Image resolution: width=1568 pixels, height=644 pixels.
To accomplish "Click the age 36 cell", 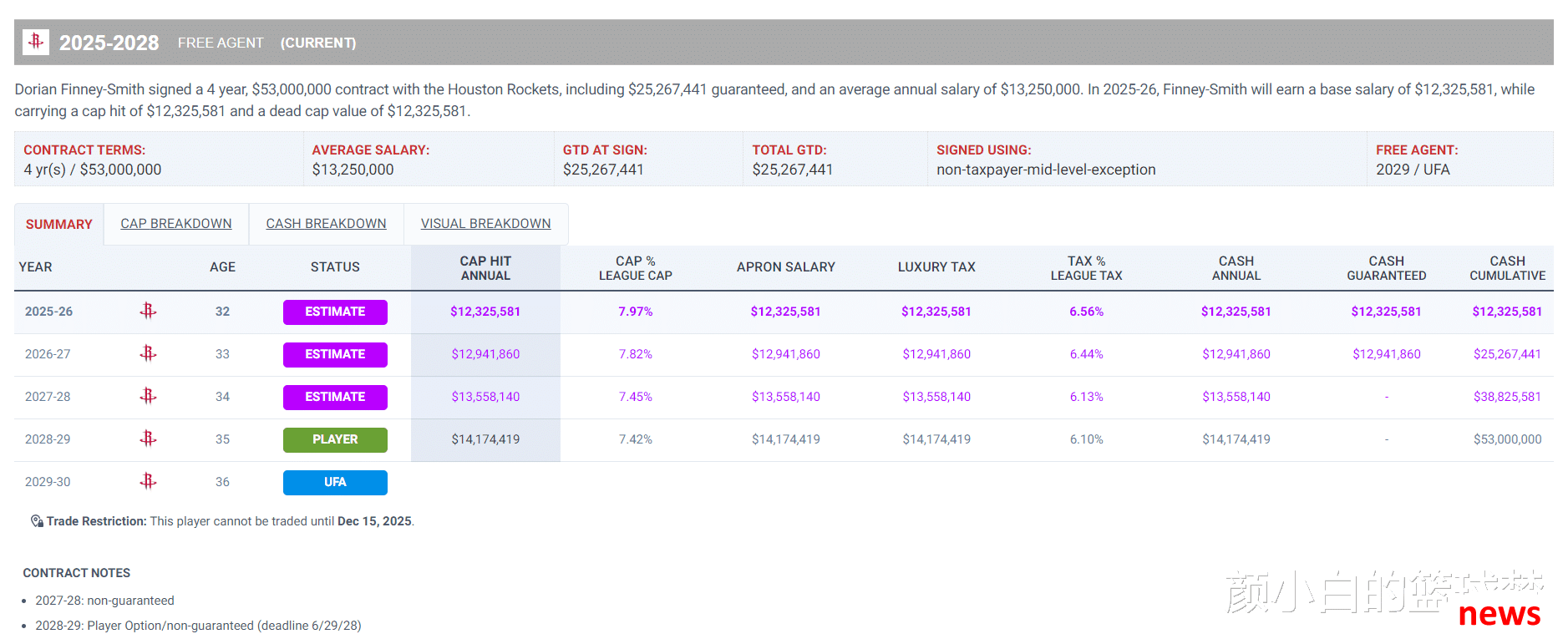I will (x=222, y=482).
